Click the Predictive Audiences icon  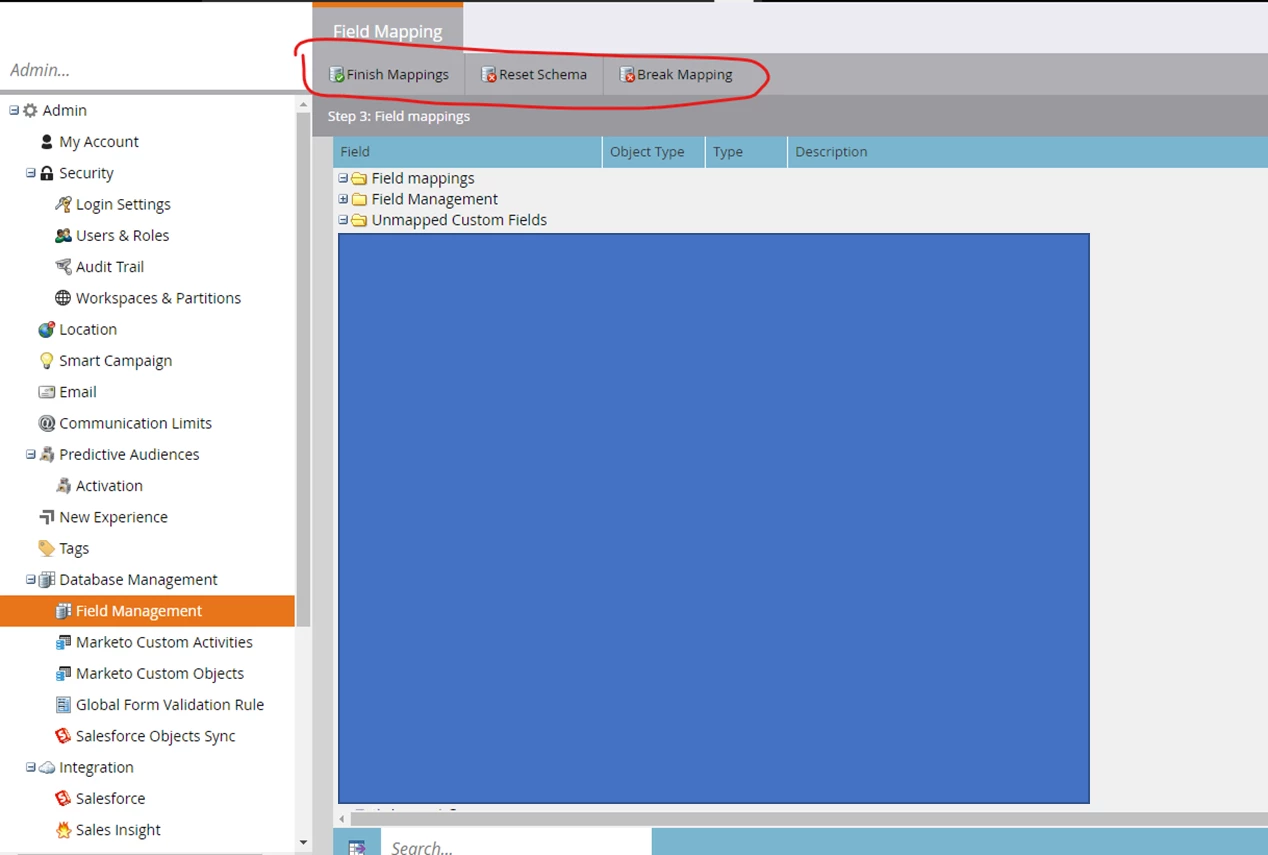coord(47,454)
